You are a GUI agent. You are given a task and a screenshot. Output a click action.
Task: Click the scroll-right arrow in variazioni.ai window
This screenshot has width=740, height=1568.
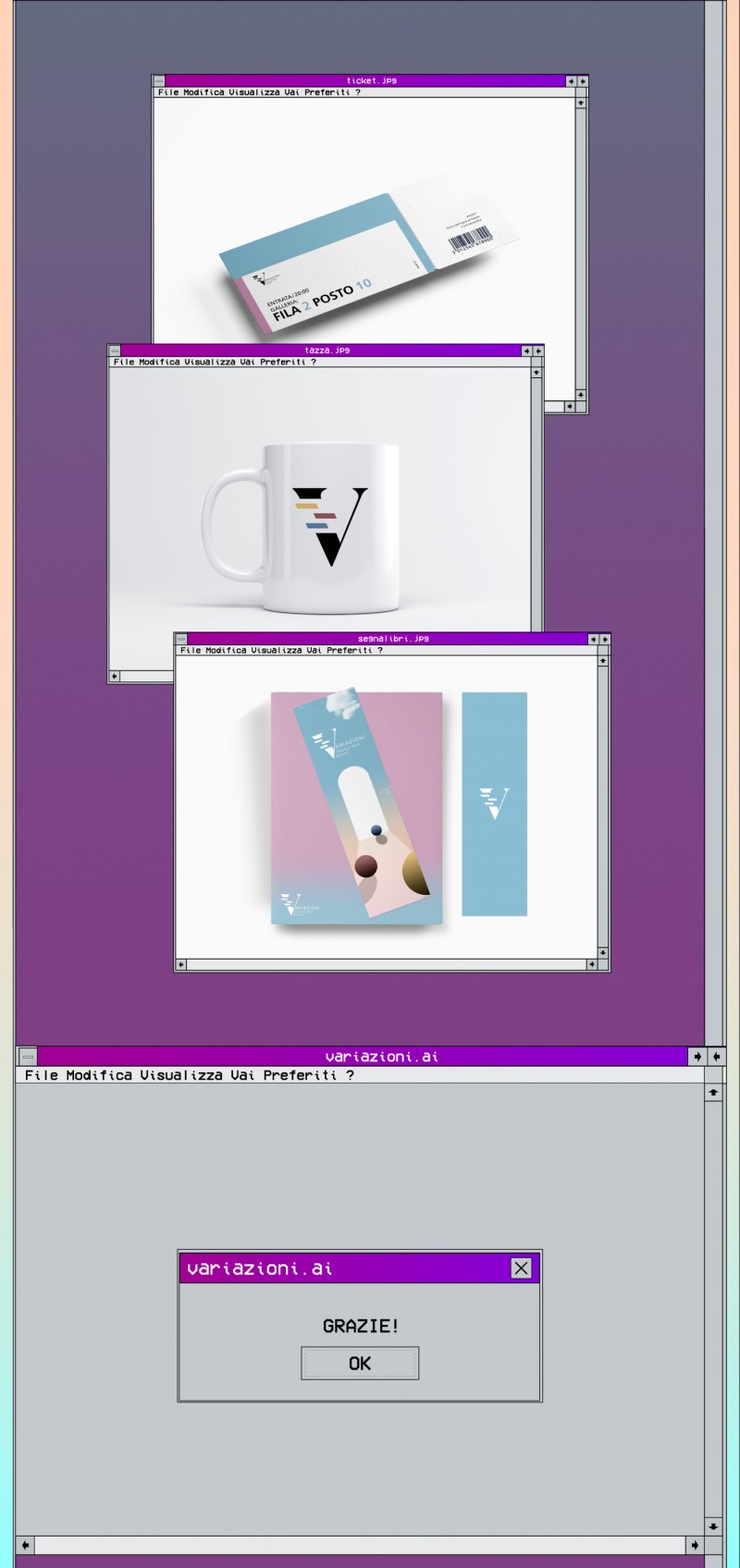(x=695, y=1545)
